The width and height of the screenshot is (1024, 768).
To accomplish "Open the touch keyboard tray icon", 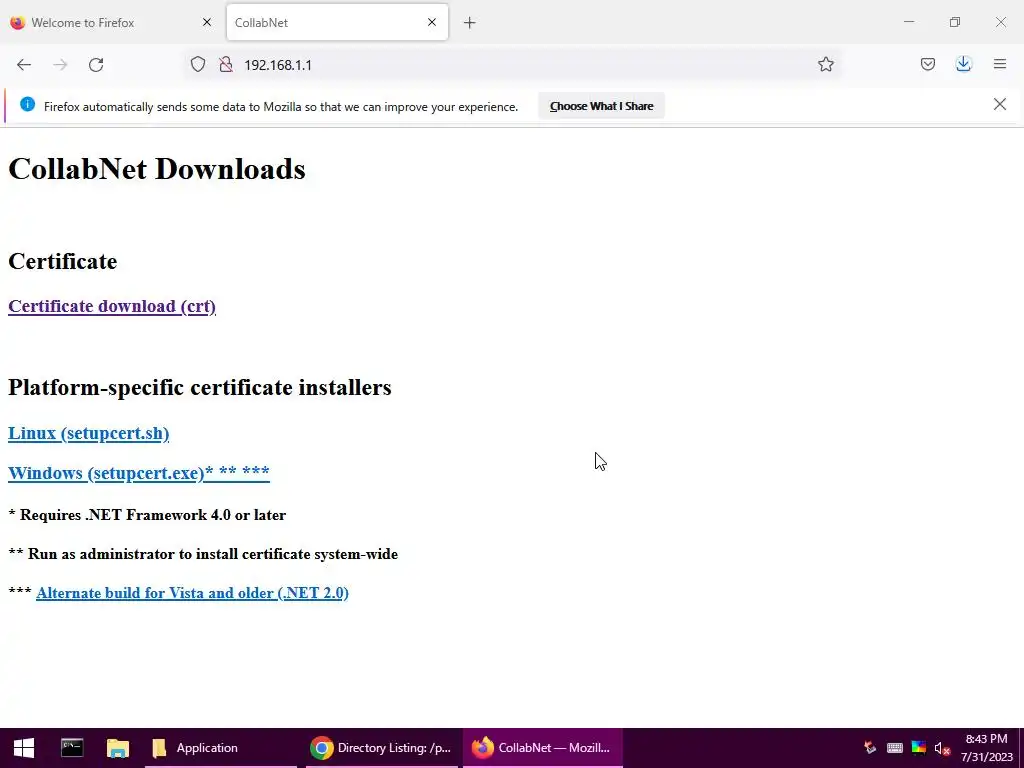I will point(895,748).
